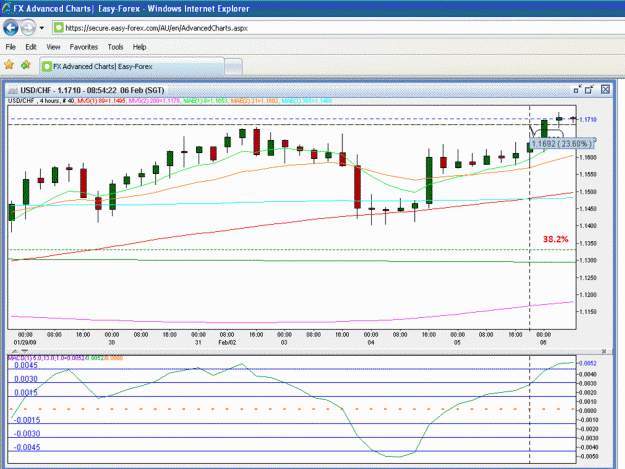The width and height of the screenshot is (625, 469).
Task: Click the Feb/02 date axis label
Action: [x=227, y=342]
